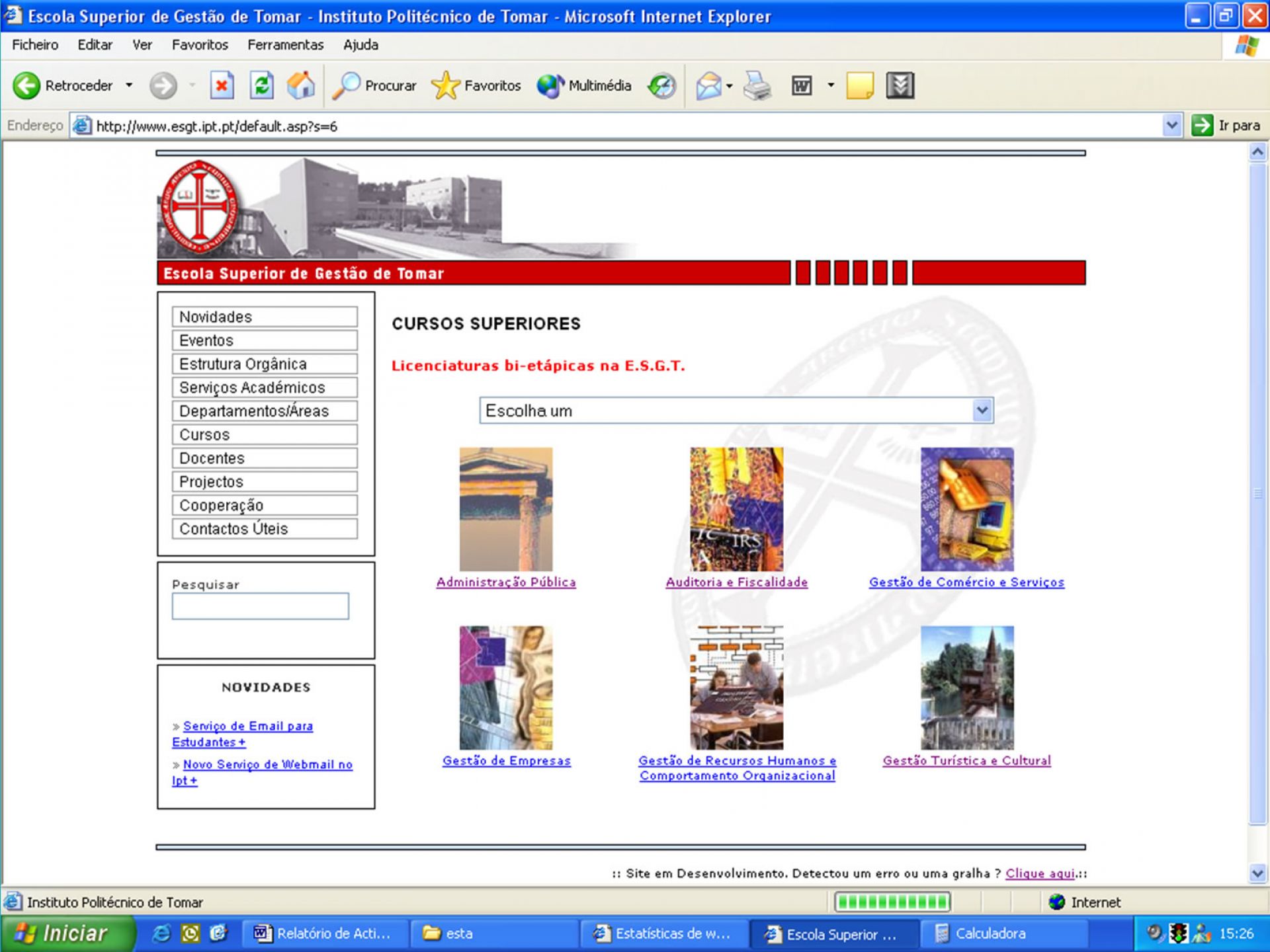Expand the Retroceder back history arrow

tap(129, 85)
